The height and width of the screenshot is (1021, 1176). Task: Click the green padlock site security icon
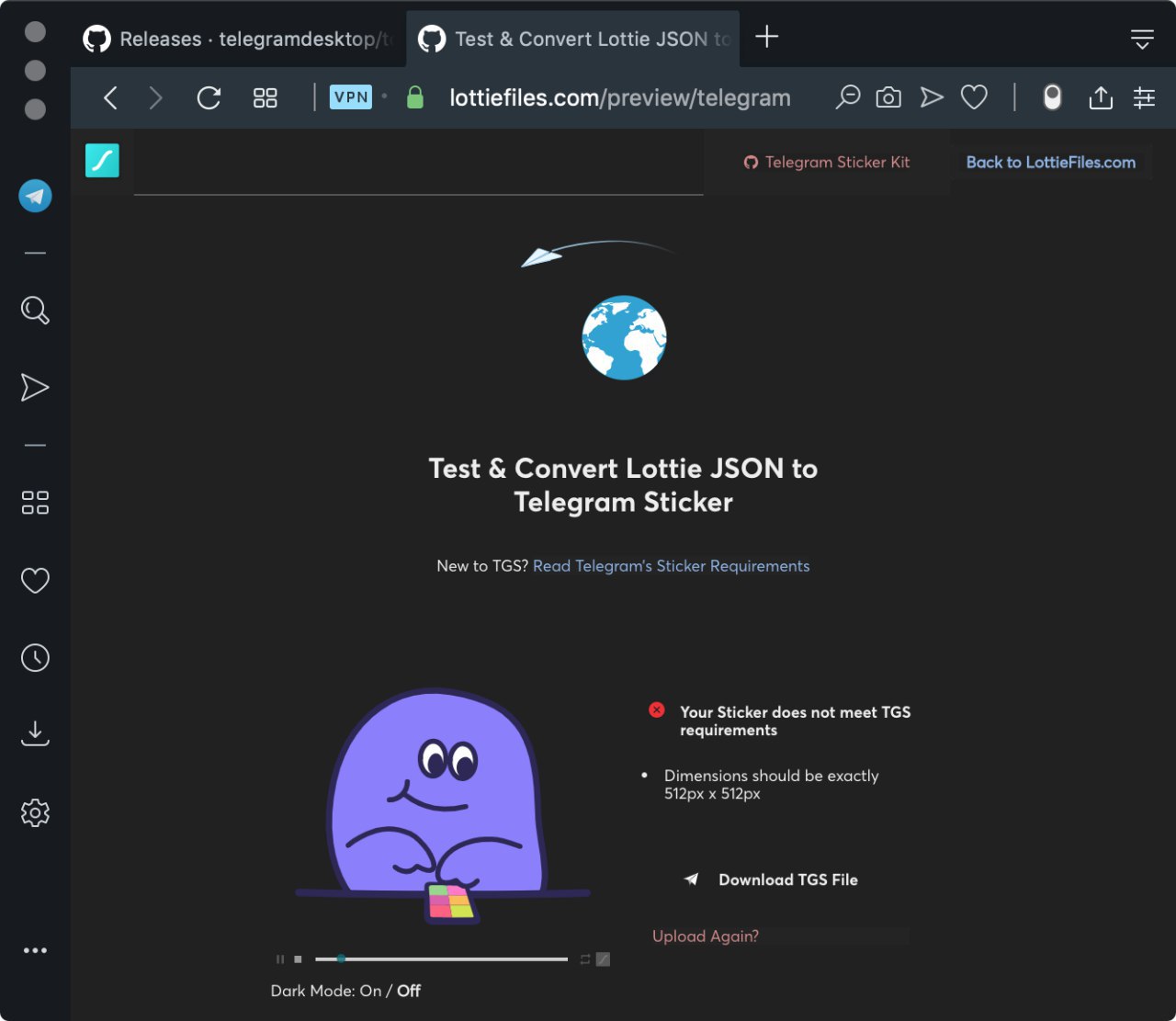415,97
